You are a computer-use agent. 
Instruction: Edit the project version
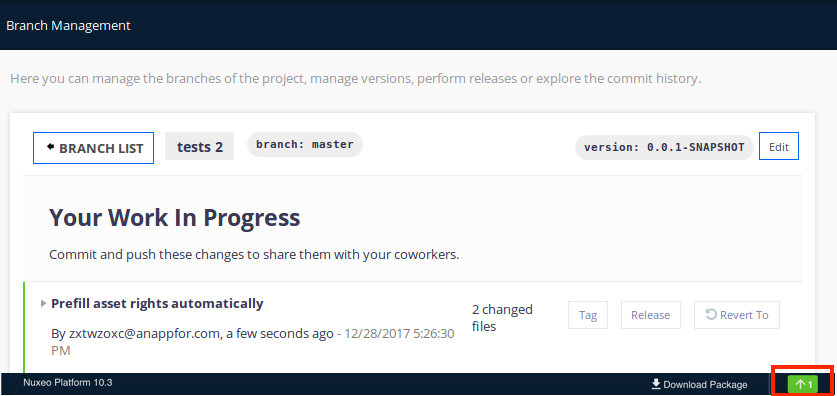click(779, 146)
